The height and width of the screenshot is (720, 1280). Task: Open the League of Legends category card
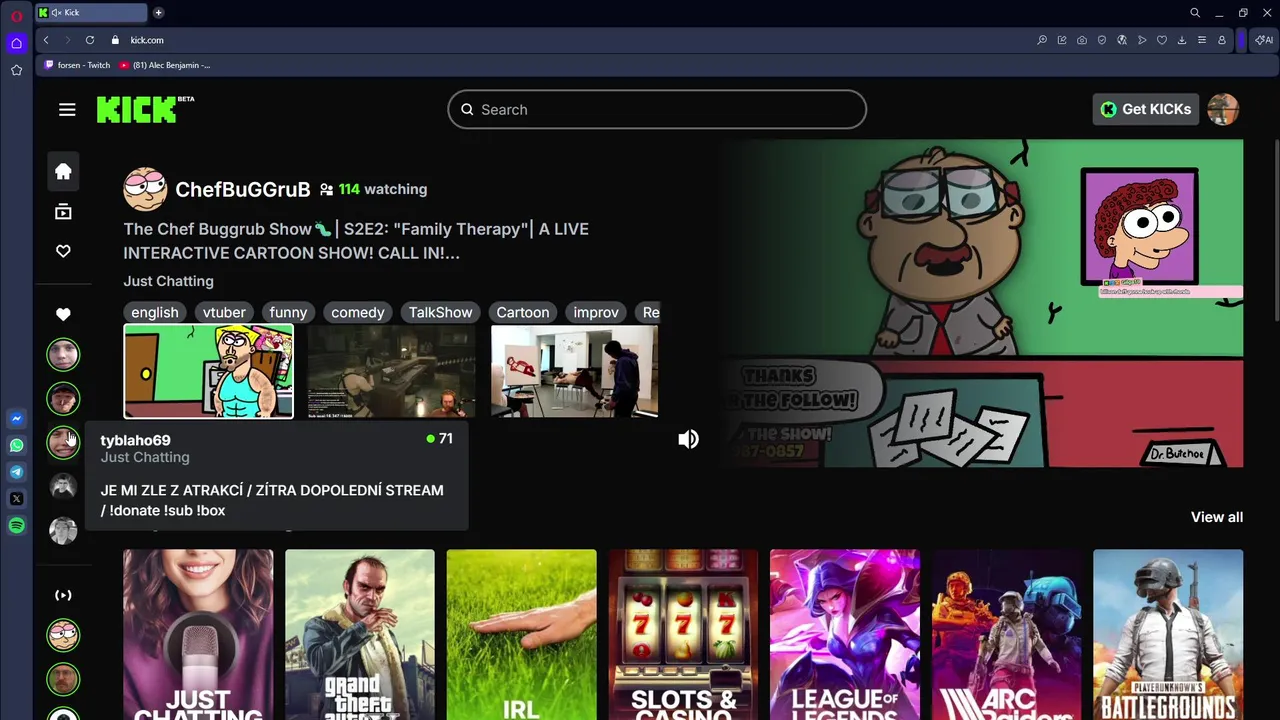coord(845,634)
